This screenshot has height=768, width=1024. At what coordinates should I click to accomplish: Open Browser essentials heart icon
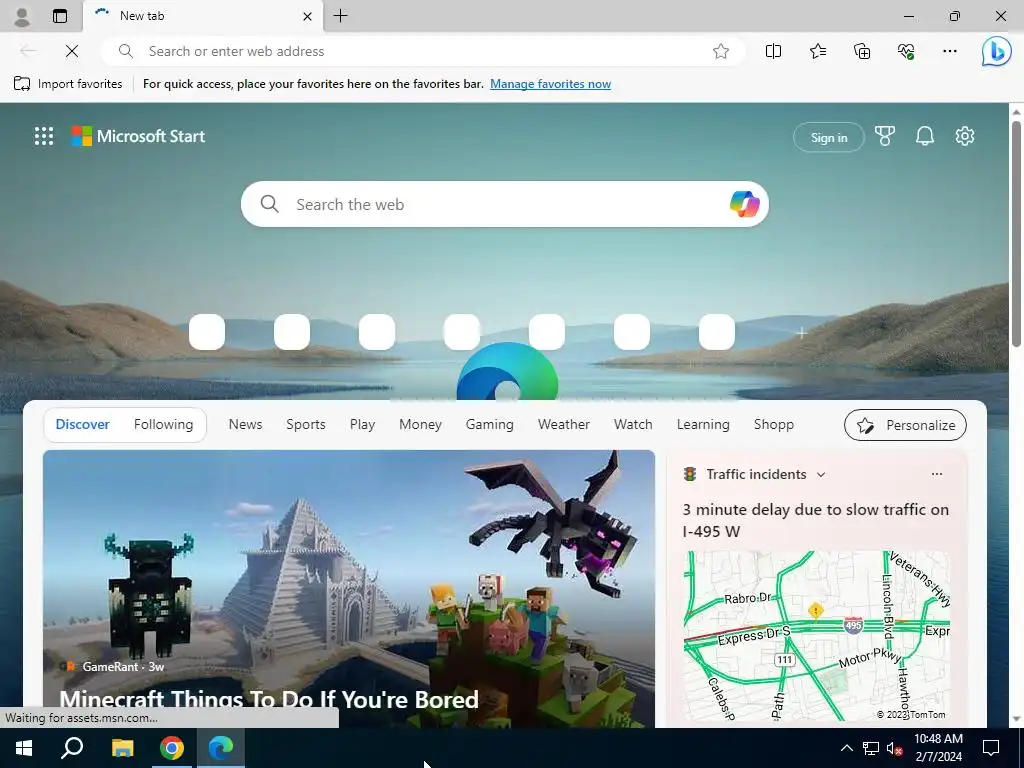coord(906,51)
